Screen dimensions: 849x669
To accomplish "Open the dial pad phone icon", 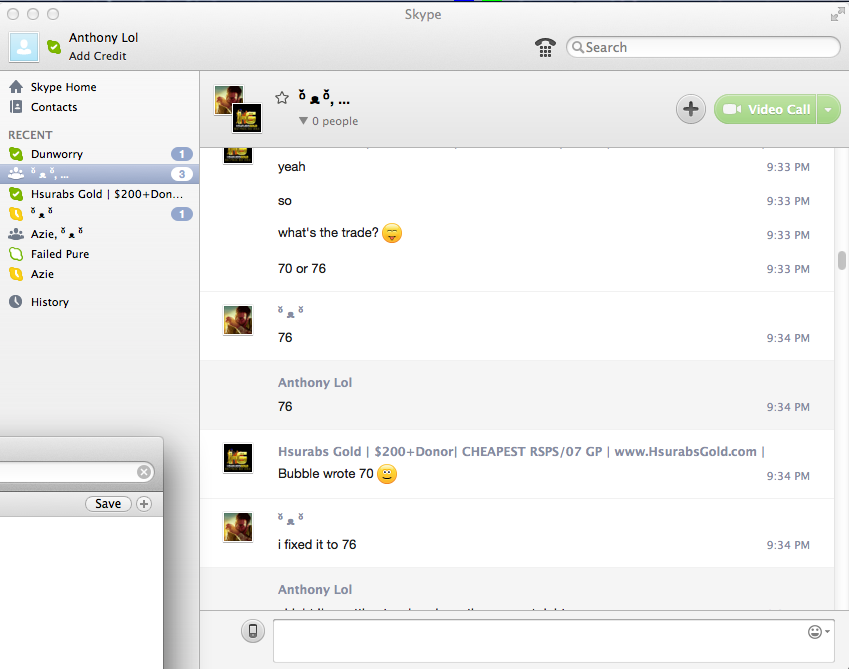I will (x=545, y=47).
